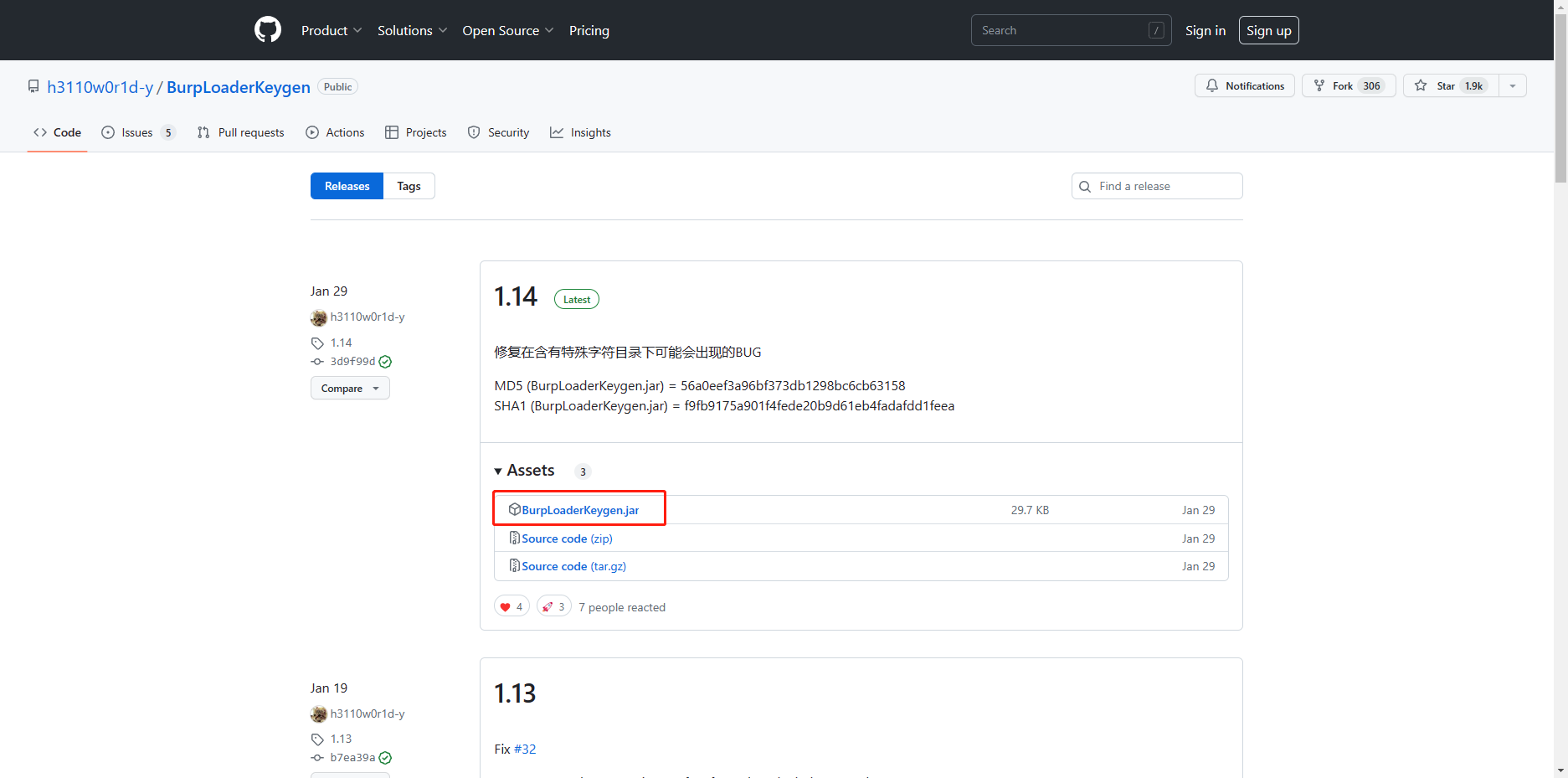Expand the Product menu
Image resolution: width=1568 pixels, height=778 pixels.
tap(332, 30)
